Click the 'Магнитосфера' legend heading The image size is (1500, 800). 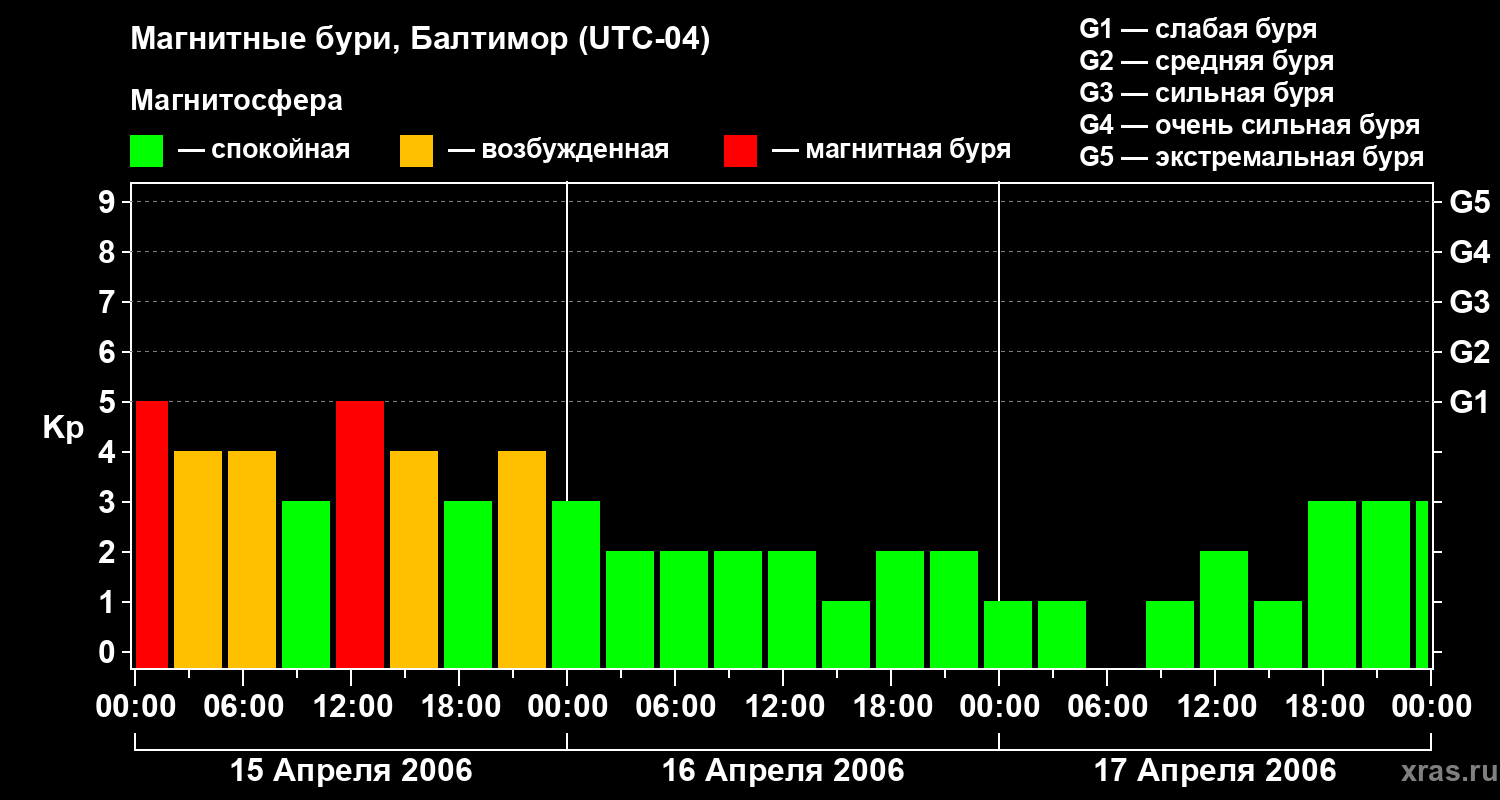(236, 101)
